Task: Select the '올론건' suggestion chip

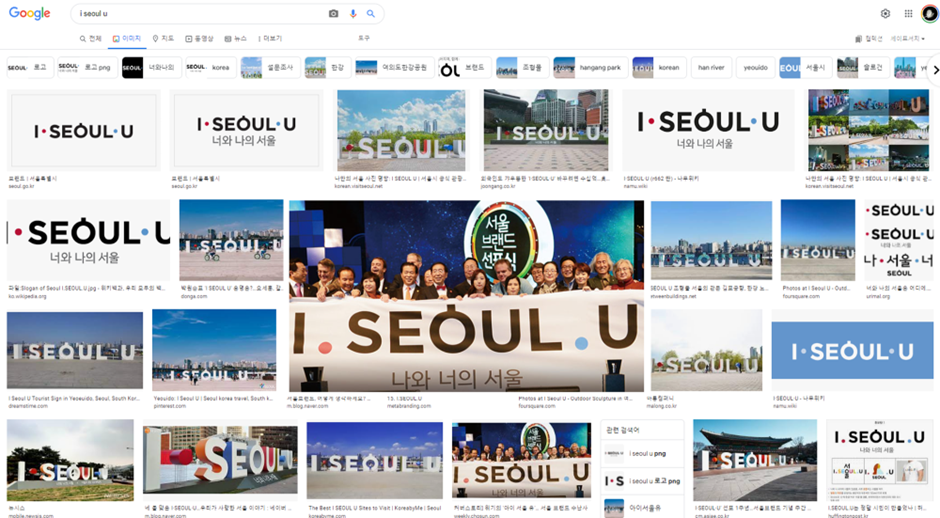Action: click(863, 68)
